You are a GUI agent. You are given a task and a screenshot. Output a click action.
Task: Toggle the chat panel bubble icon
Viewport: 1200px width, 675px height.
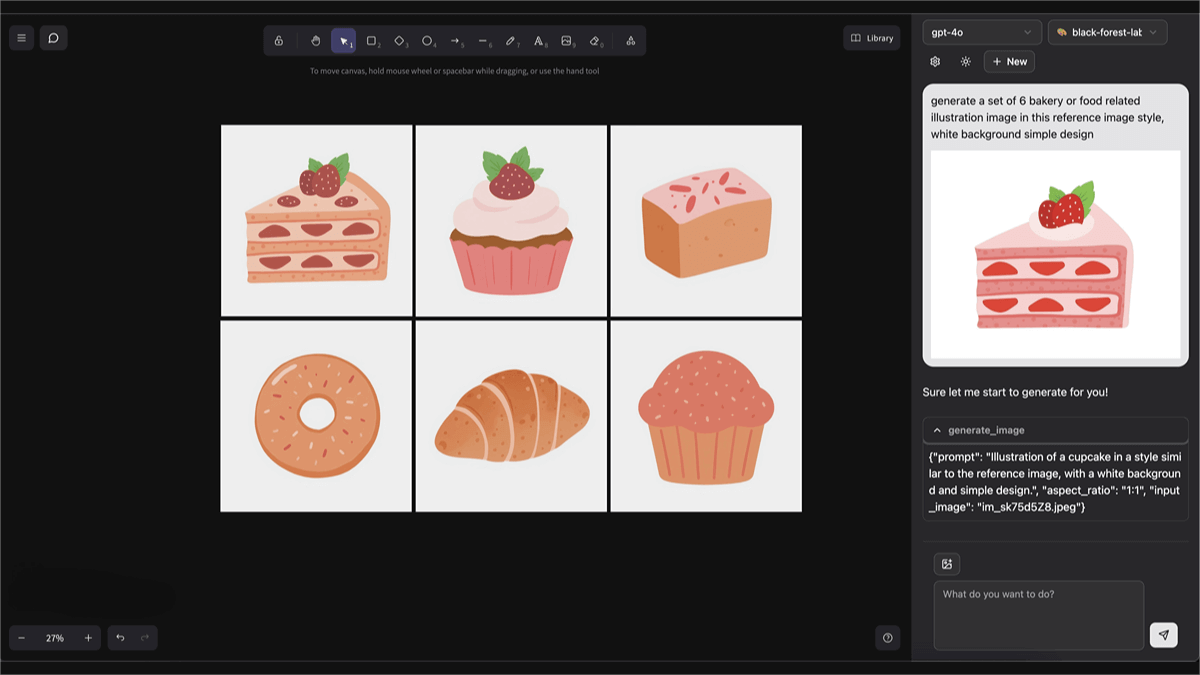tap(53, 38)
